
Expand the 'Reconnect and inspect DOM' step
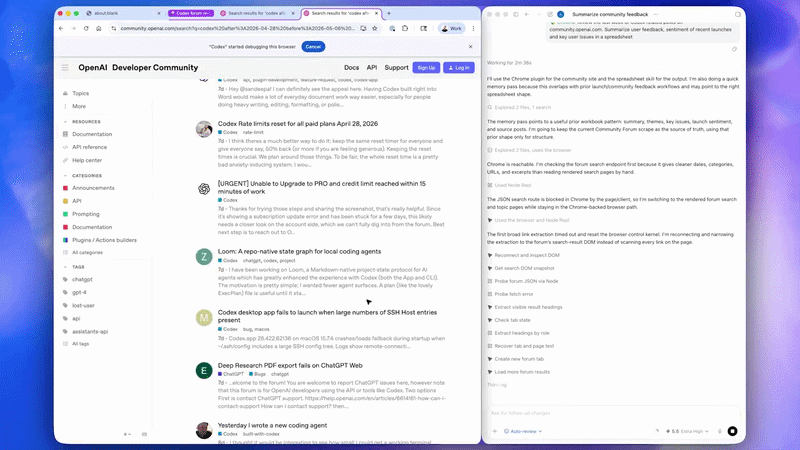(x=527, y=255)
